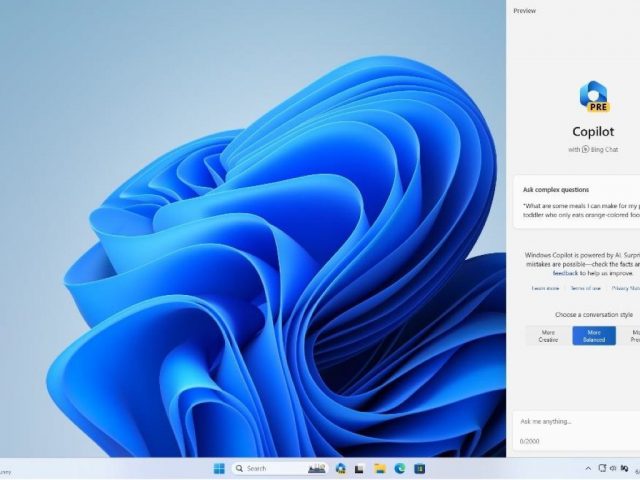Launch Microsoft Edge from the taskbar
This screenshot has width=640, height=480.
[400, 469]
